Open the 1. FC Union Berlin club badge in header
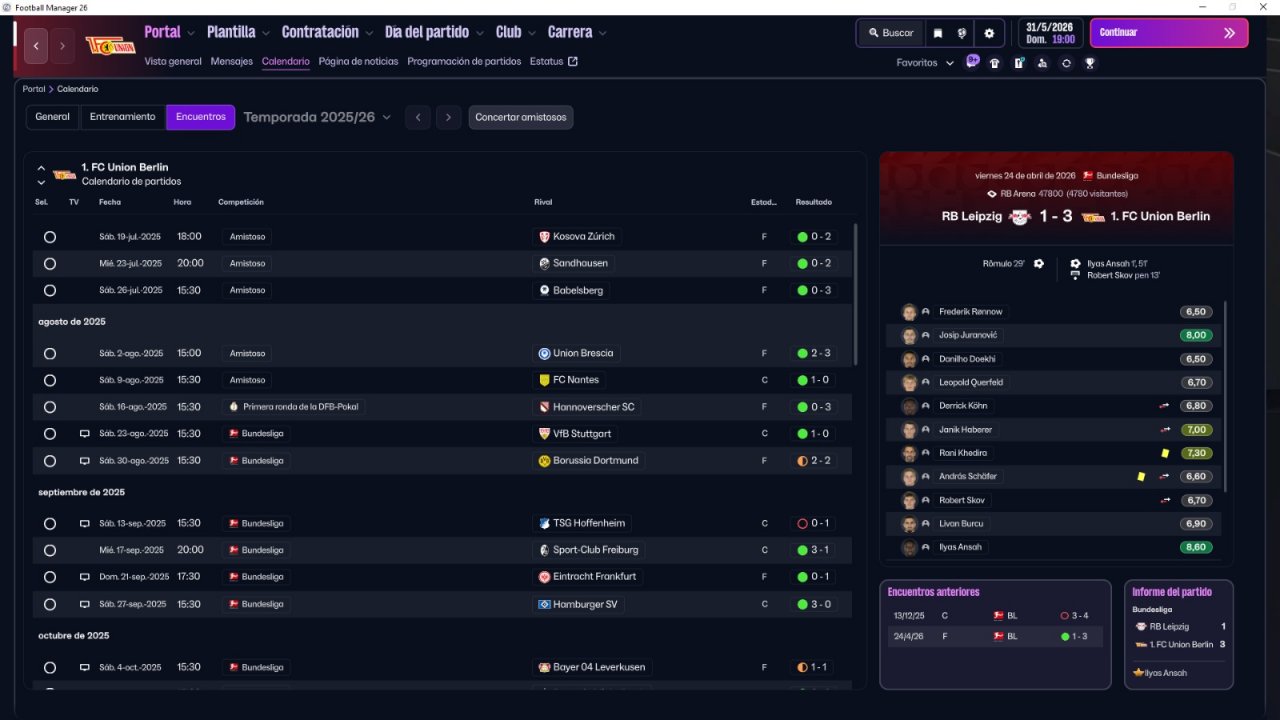This screenshot has width=1280, height=720. click(x=110, y=46)
